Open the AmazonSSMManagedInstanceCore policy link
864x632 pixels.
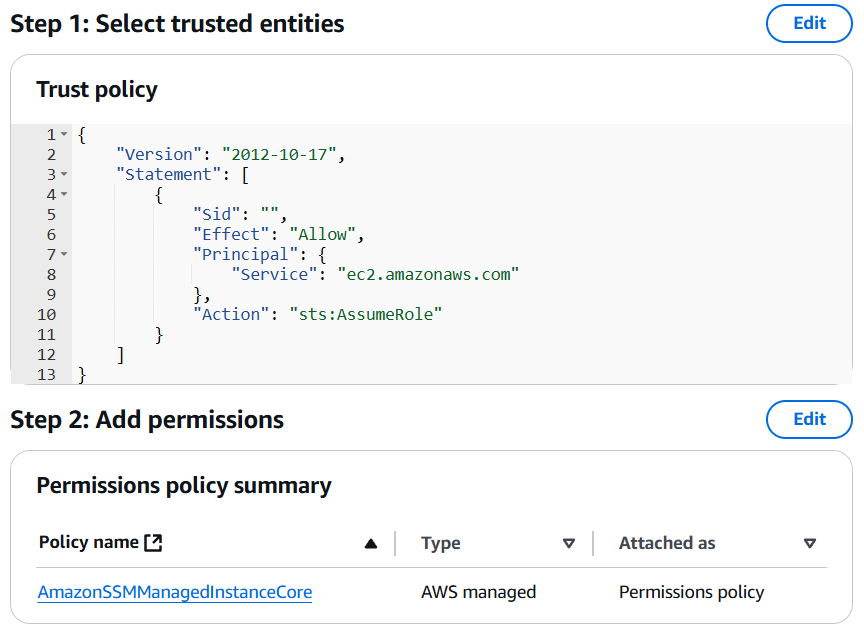175,592
